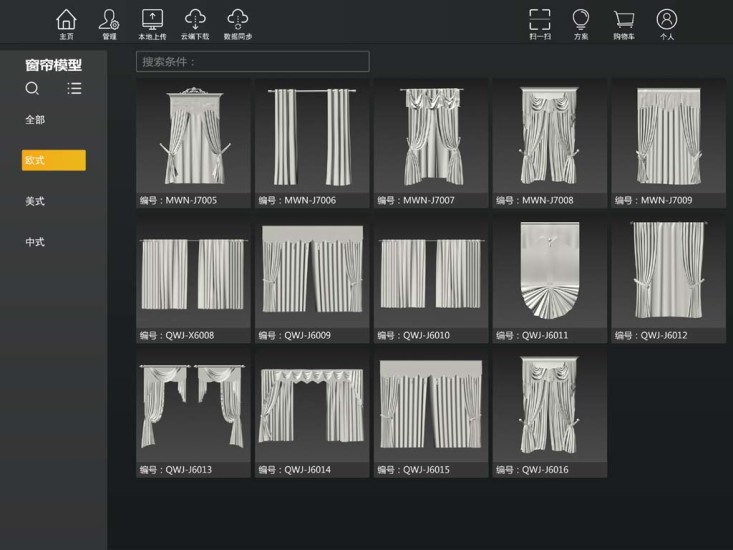Select the highlighted 欧式 category
The width and height of the screenshot is (733, 550).
point(54,160)
